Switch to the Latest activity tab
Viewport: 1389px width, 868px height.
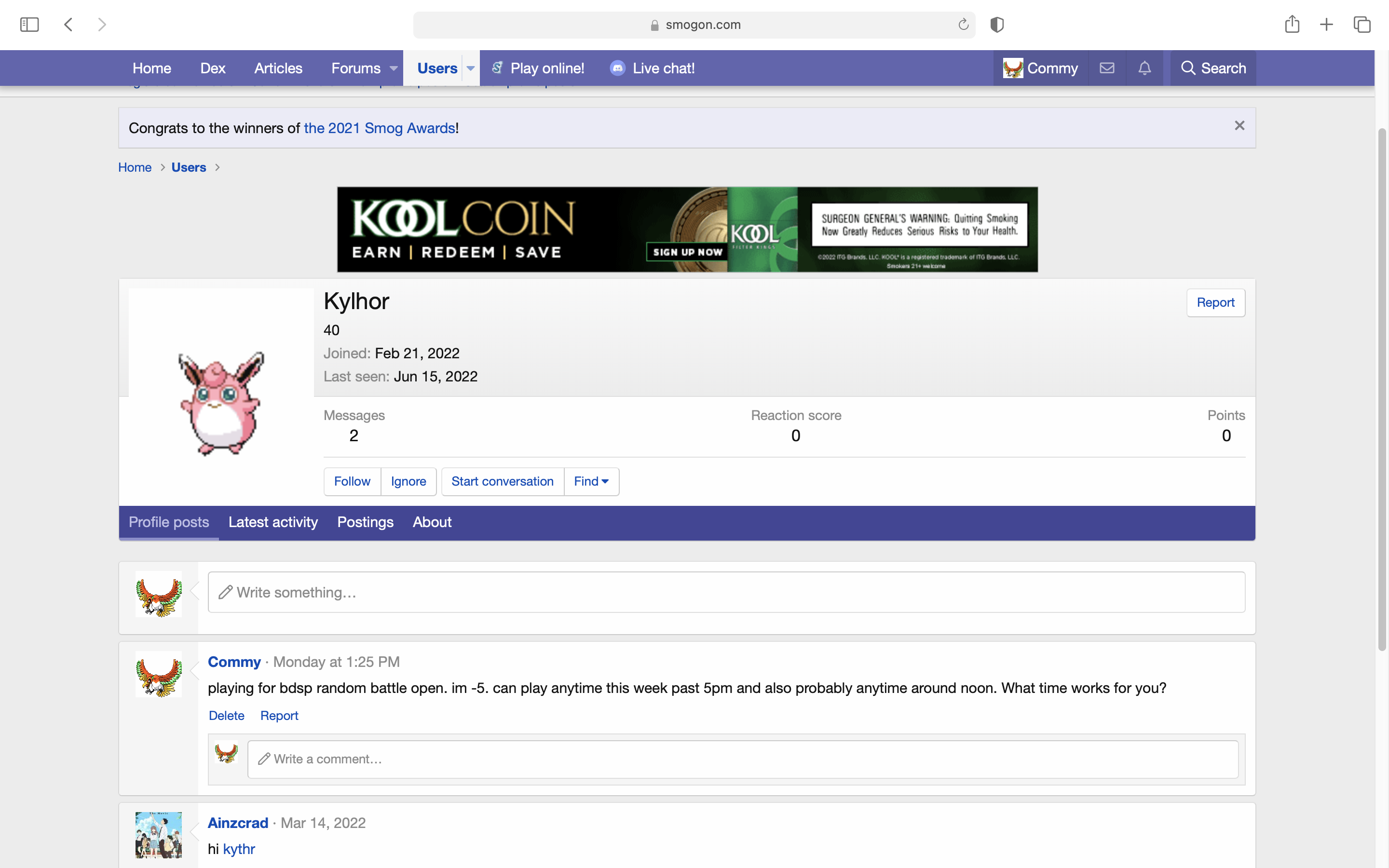coord(272,522)
